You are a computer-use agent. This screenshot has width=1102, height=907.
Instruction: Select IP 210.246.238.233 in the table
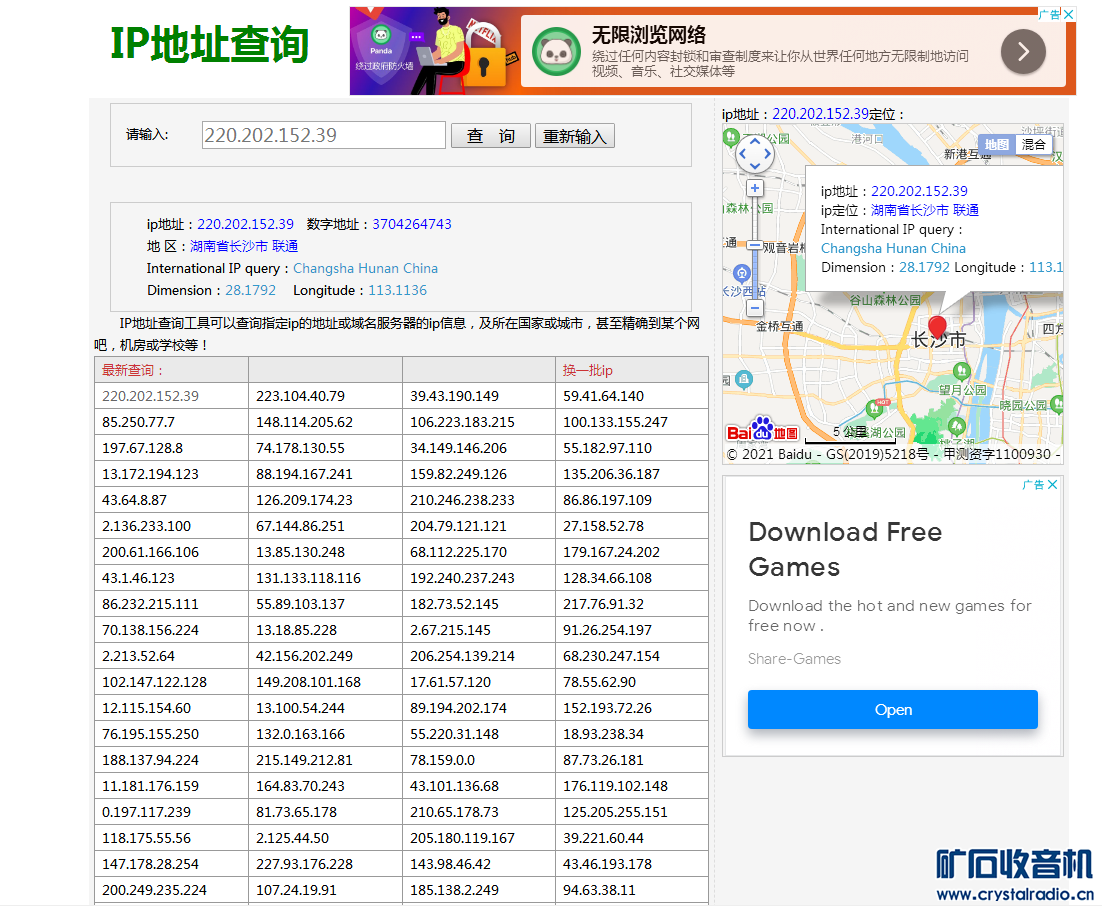coord(462,500)
